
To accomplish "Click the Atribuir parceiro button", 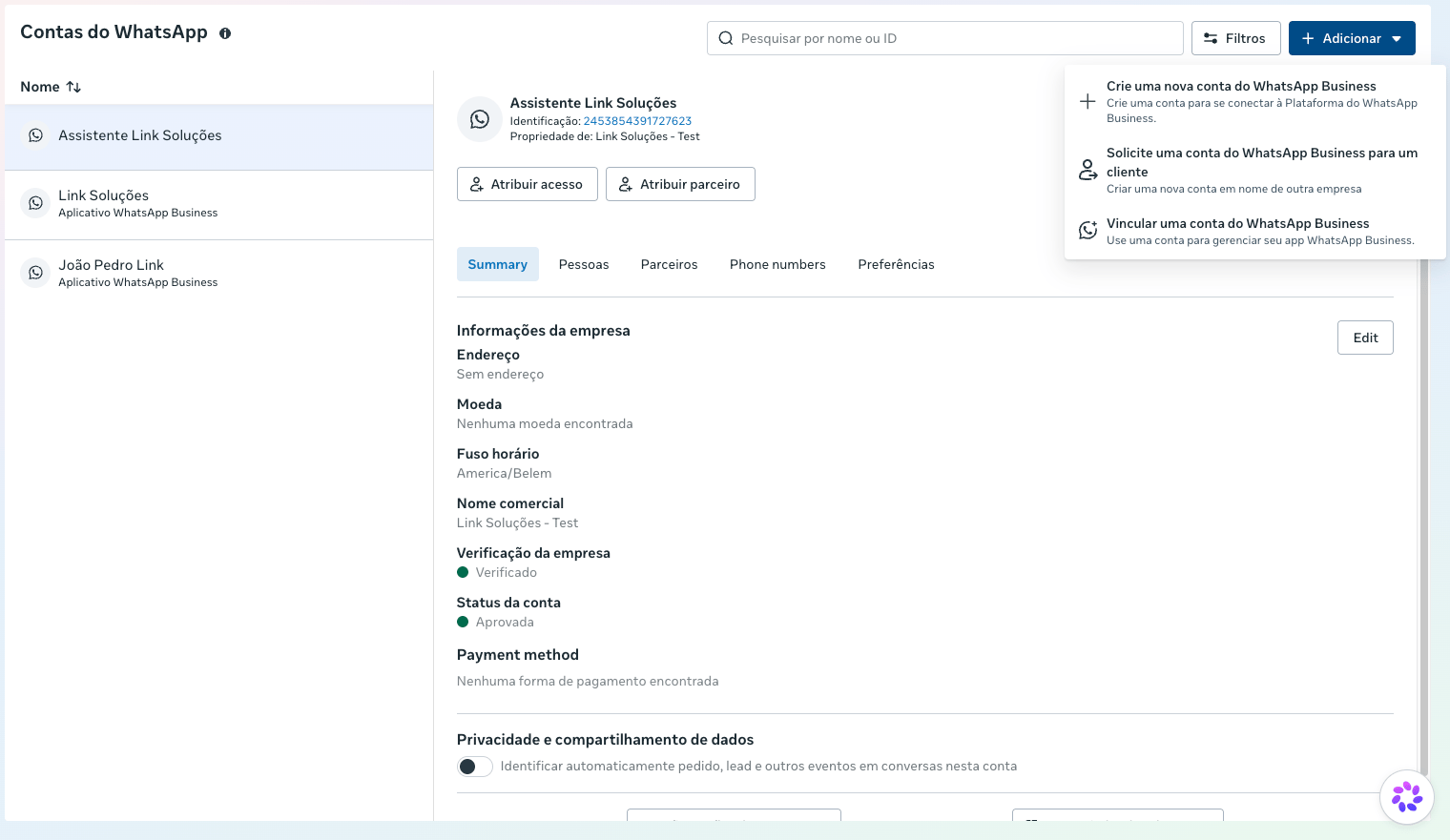I will [x=680, y=184].
